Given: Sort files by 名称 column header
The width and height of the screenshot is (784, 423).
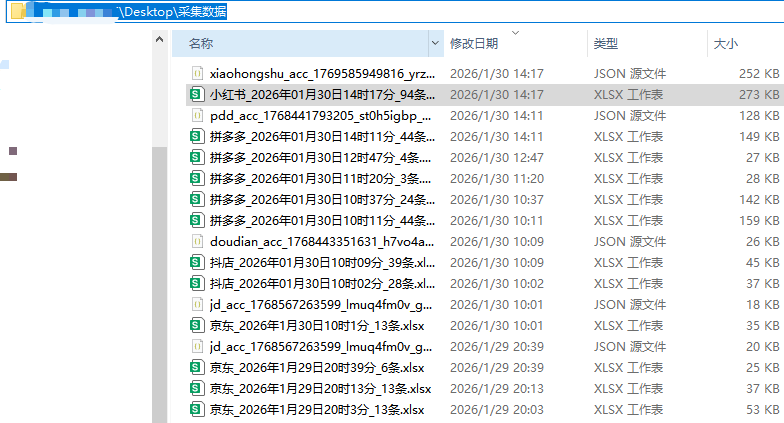Looking at the screenshot, I should [x=300, y=43].
